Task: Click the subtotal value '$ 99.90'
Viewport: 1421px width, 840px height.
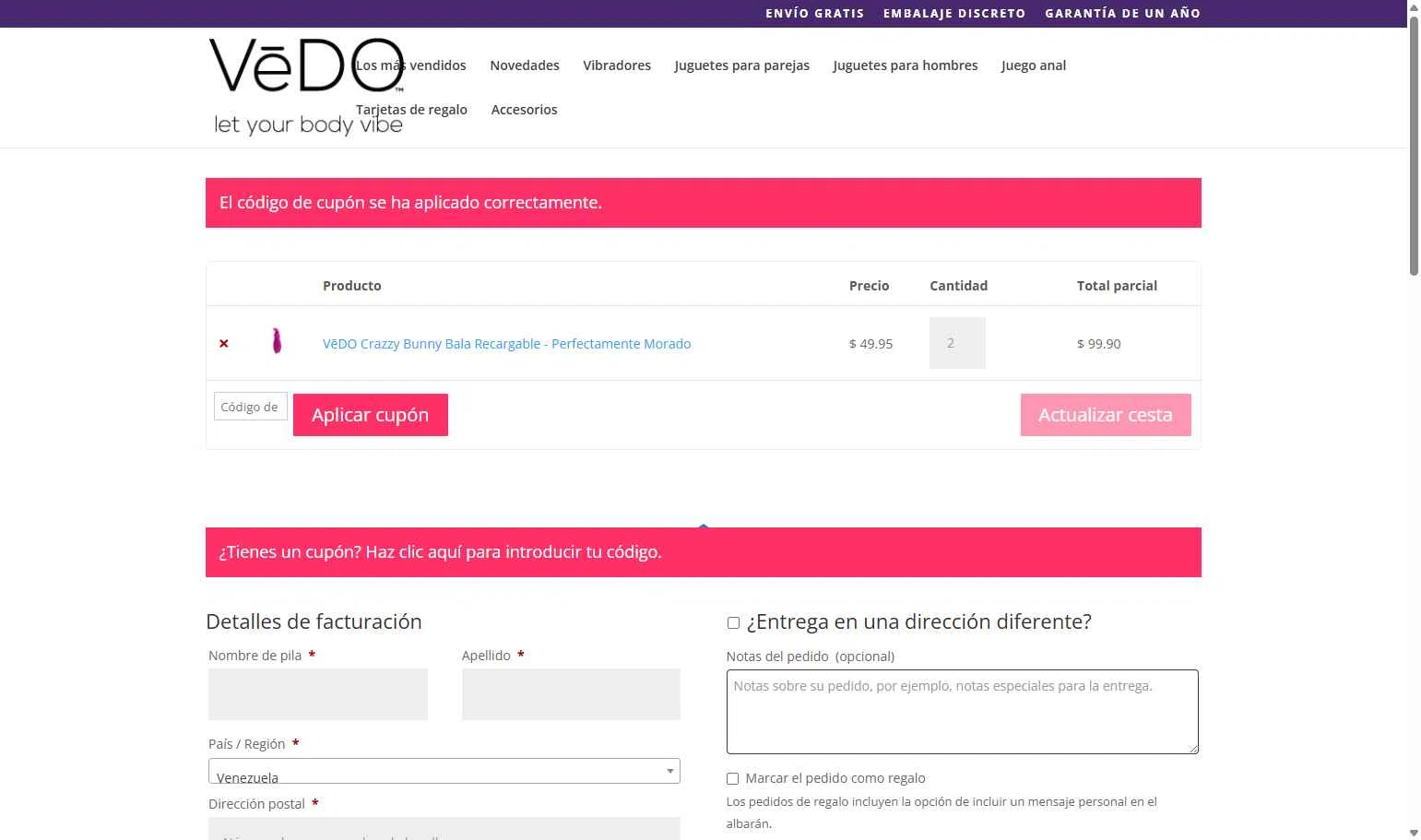Action: click(1099, 344)
